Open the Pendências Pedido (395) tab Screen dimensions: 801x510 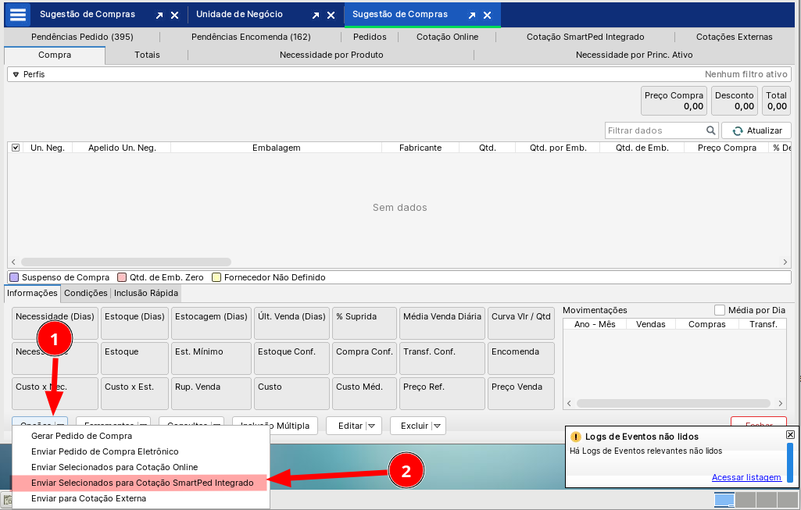coord(82,37)
